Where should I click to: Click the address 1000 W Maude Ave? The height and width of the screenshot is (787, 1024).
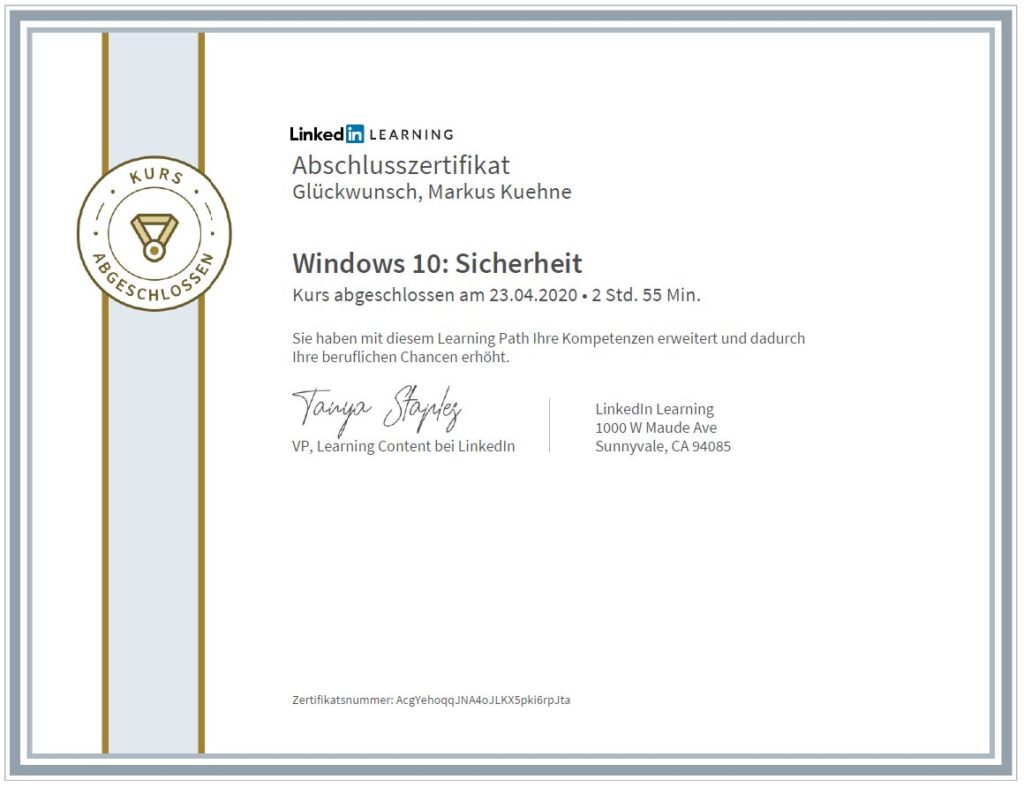pos(656,428)
